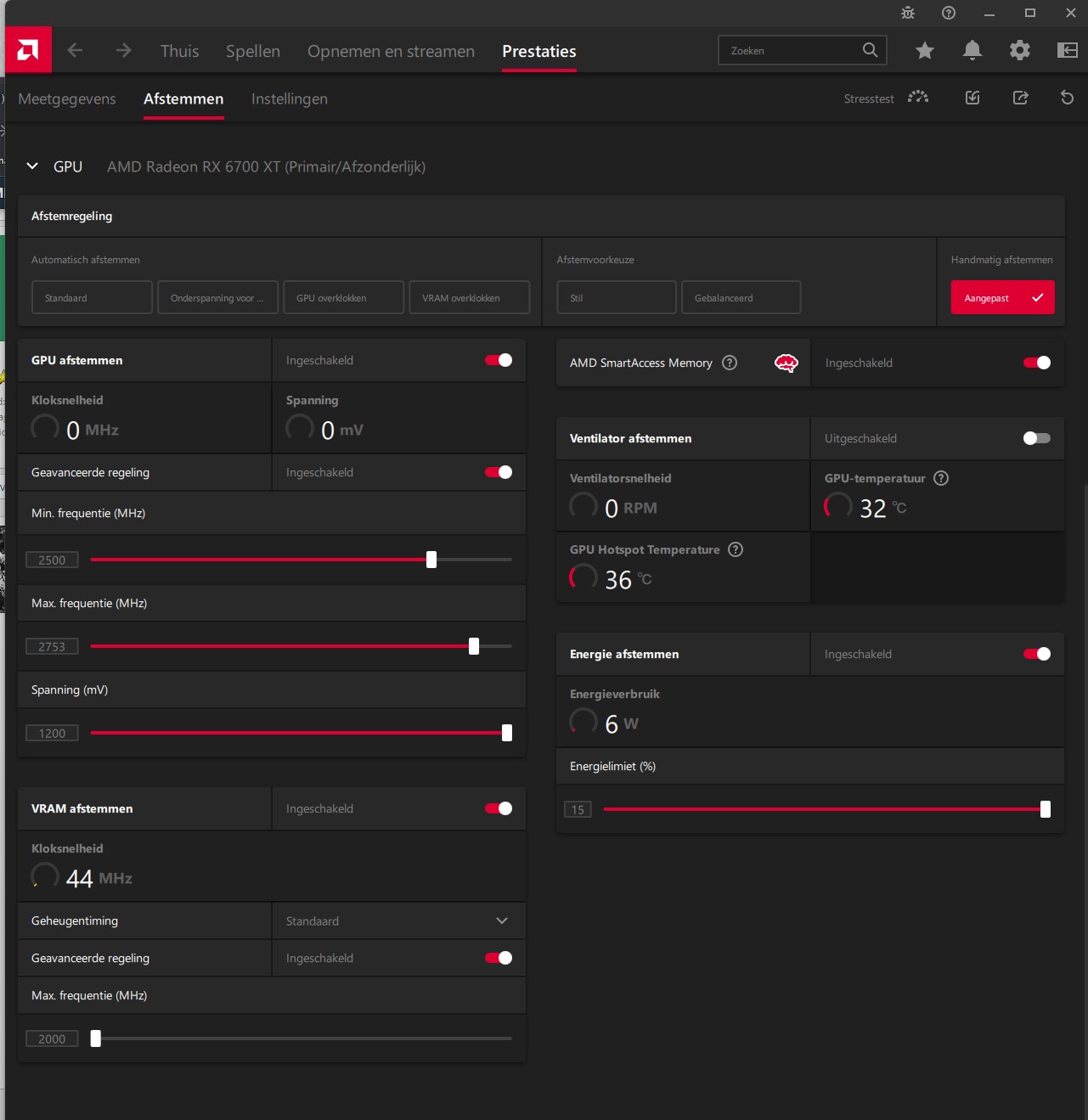Image resolution: width=1088 pixels, height=1120 pixels.
Task: Click Min. frequentie slider handle
Action: pos(431,560)
